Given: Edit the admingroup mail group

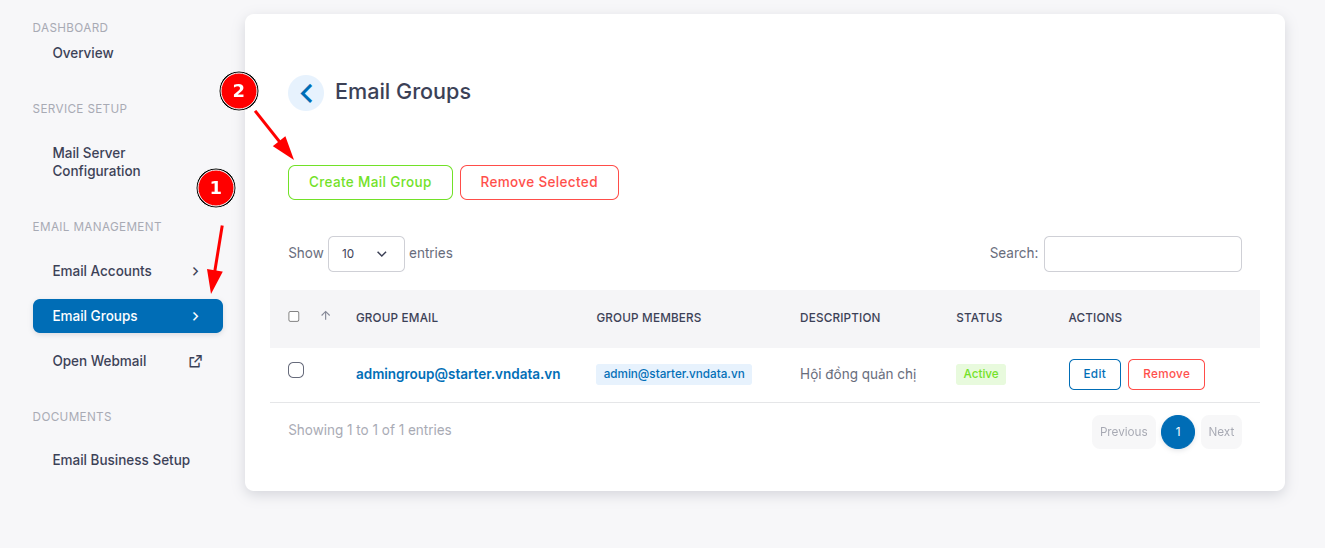Looking at the screenshot, I should (1095, 374).
